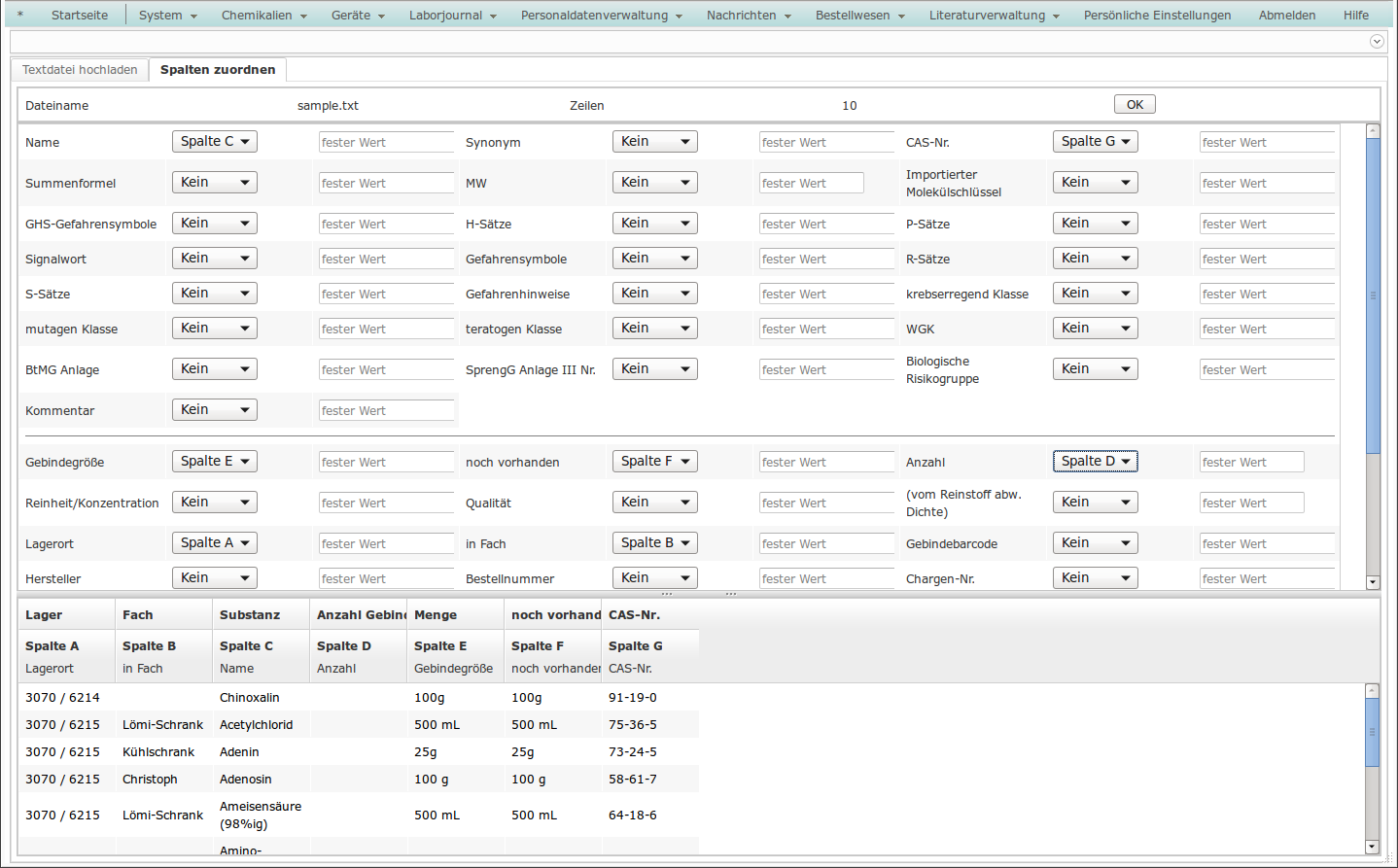Click the column-assignment panel scrollbar thumb
Image resolution: width=1398 pixels, height=868 pixels.
click(x=1373, y=295)
